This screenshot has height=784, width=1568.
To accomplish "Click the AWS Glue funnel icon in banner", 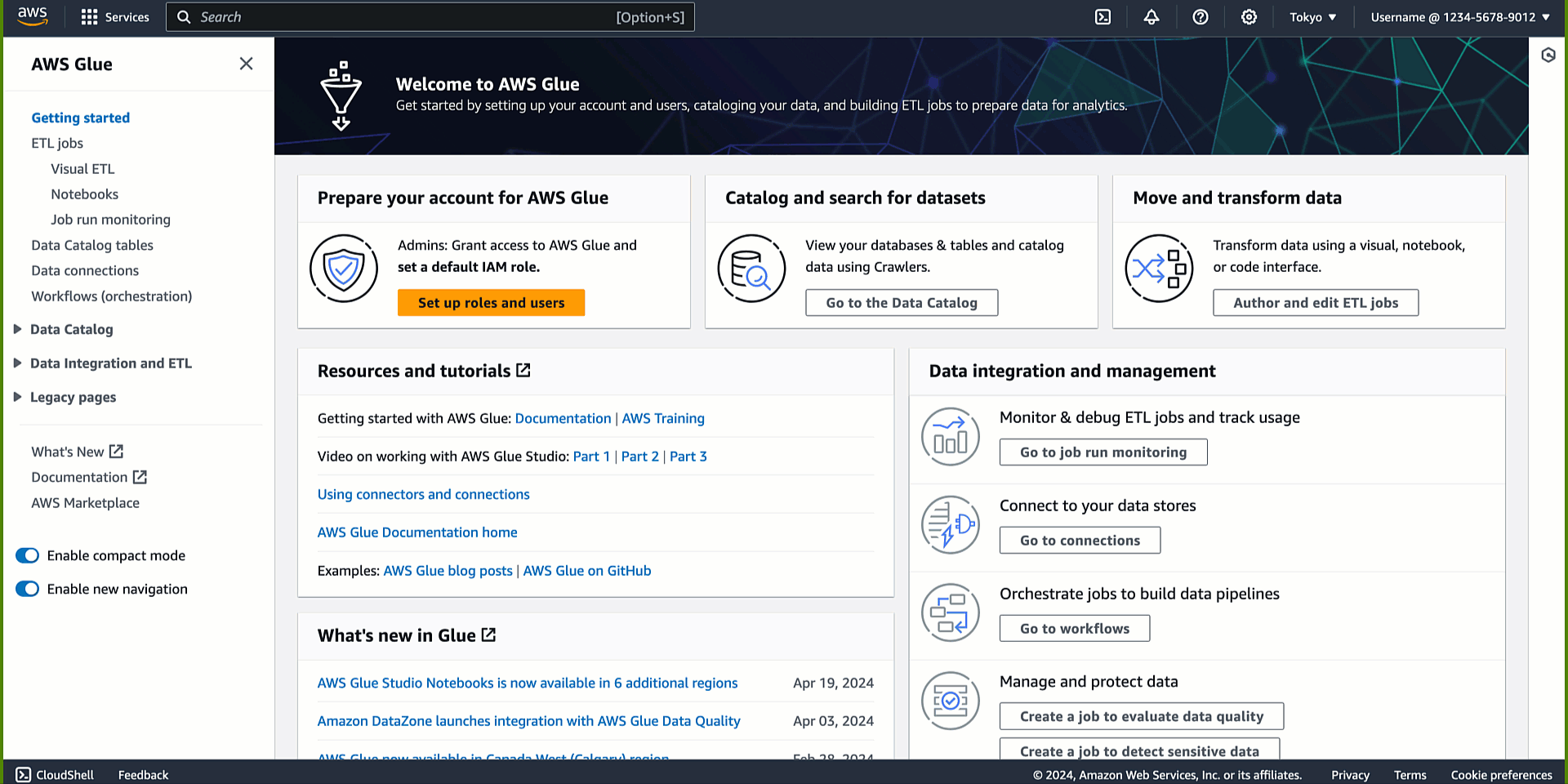I will [x=341, y=96].
